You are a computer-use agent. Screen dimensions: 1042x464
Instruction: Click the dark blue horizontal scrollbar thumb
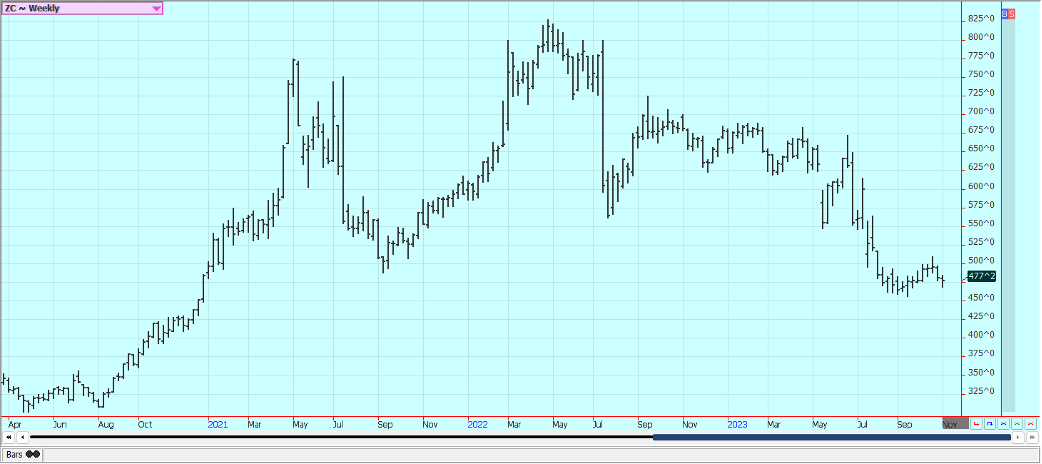coord(832,437)
